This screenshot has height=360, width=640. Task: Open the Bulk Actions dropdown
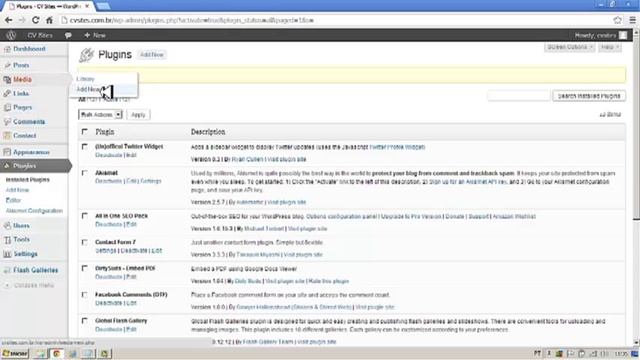[x=100, y=115]
